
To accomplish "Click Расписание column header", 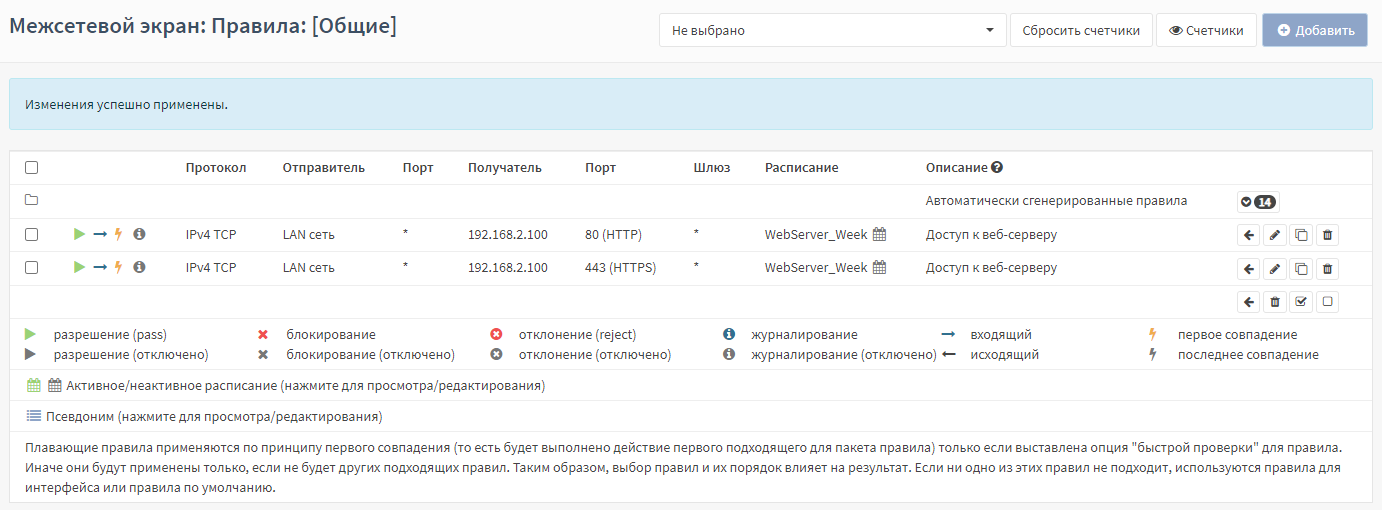I will [802, 168].
